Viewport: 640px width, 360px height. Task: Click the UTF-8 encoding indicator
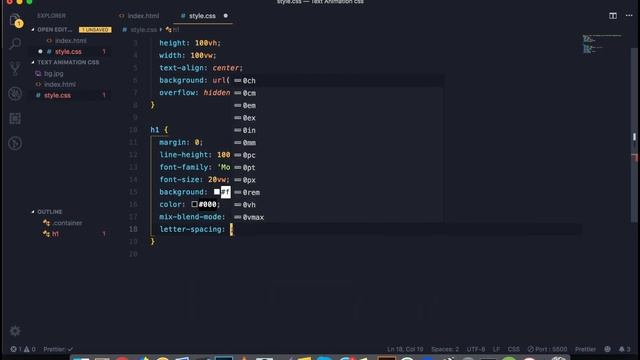[x=476, y=349]
